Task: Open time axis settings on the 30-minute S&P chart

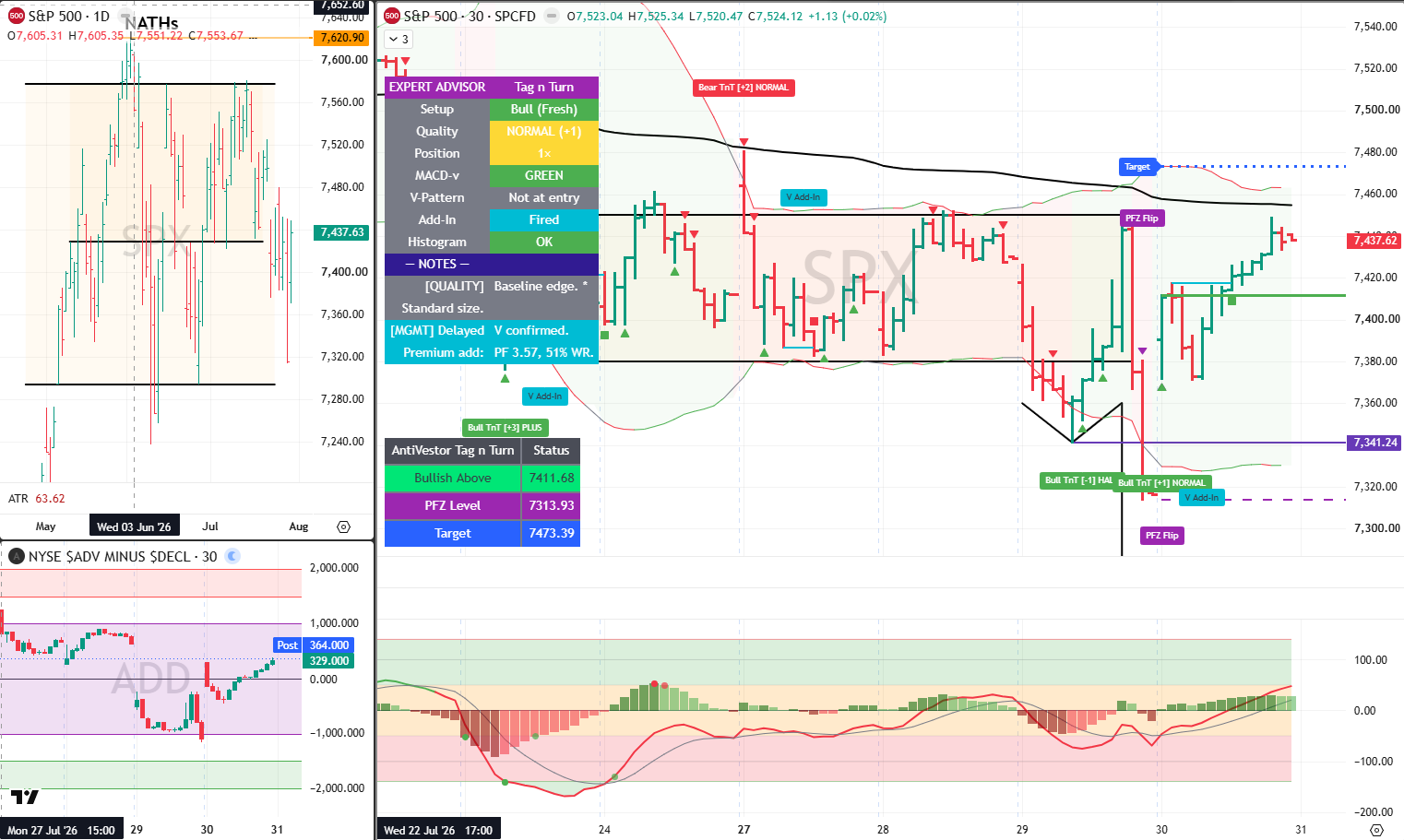Action: 1377,830
